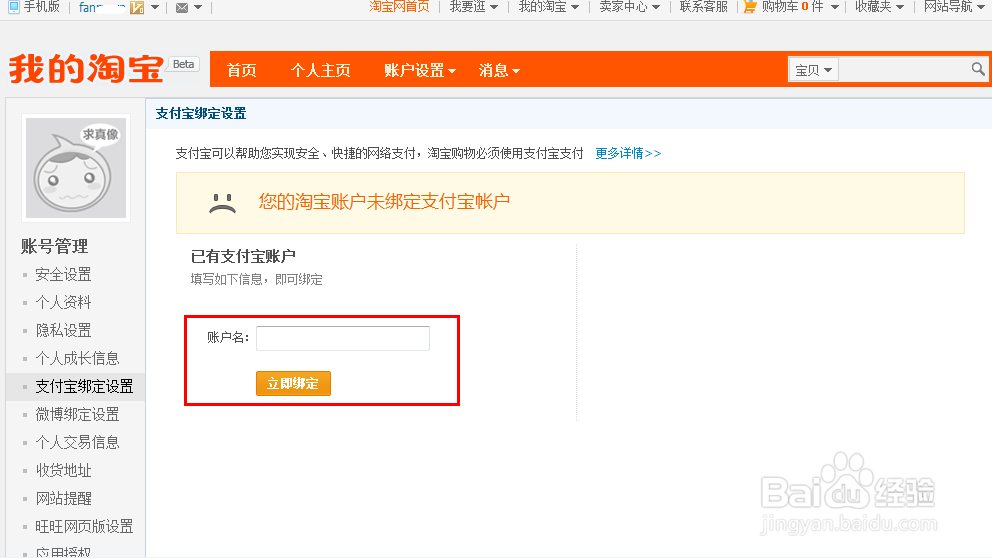This screenshot has height=558, width=992.
Task: Click the search magnifier icon
Action: (x=977, y=69)
